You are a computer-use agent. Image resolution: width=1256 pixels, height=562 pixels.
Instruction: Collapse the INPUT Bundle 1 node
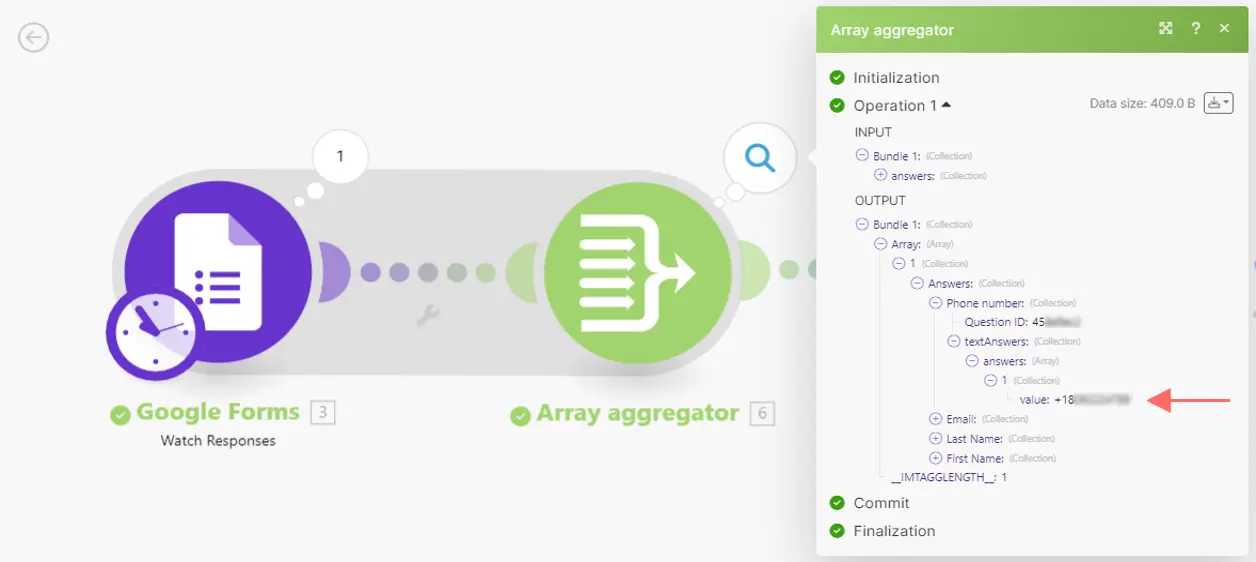[862, 156]
